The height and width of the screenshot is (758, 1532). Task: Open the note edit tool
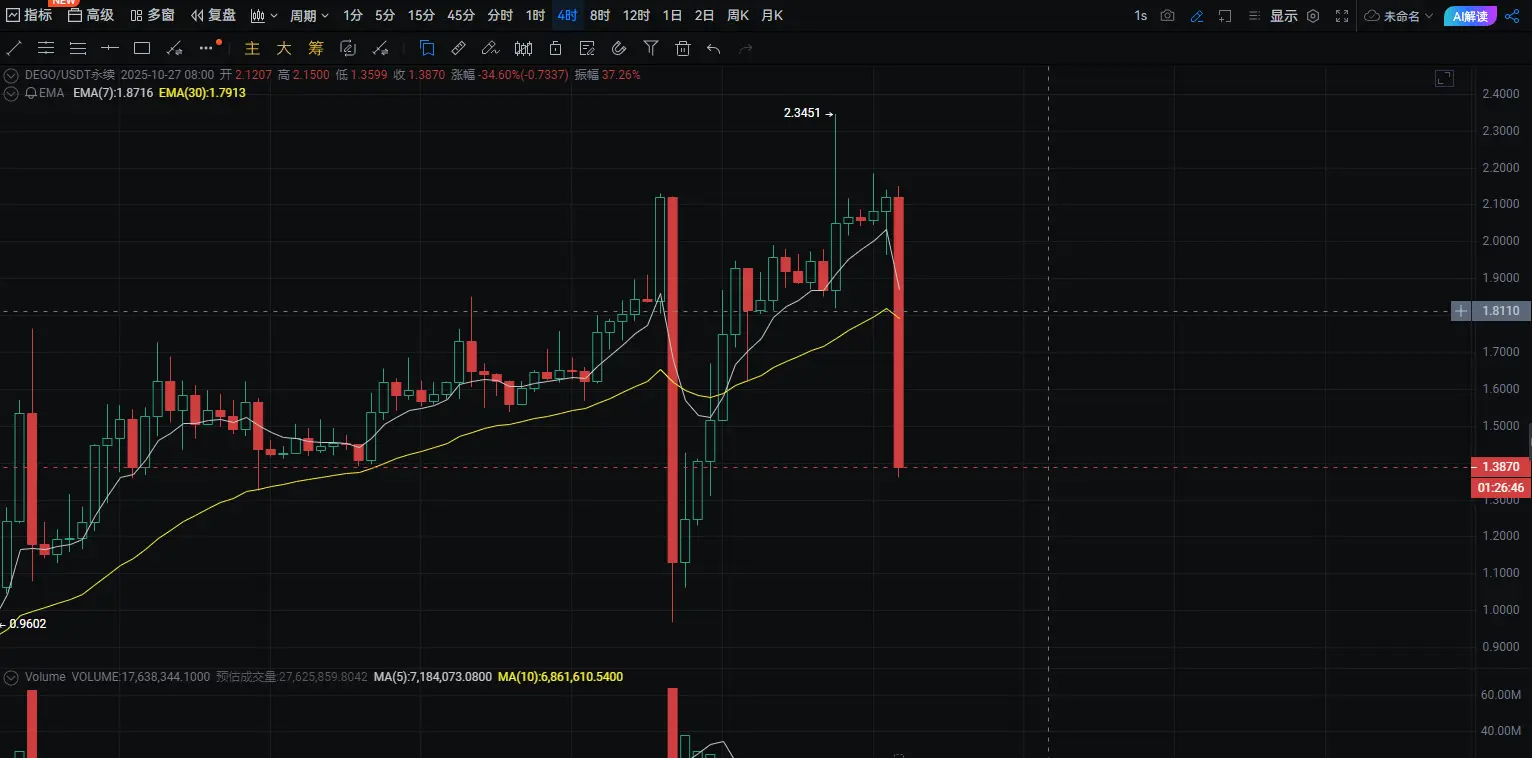587,47
